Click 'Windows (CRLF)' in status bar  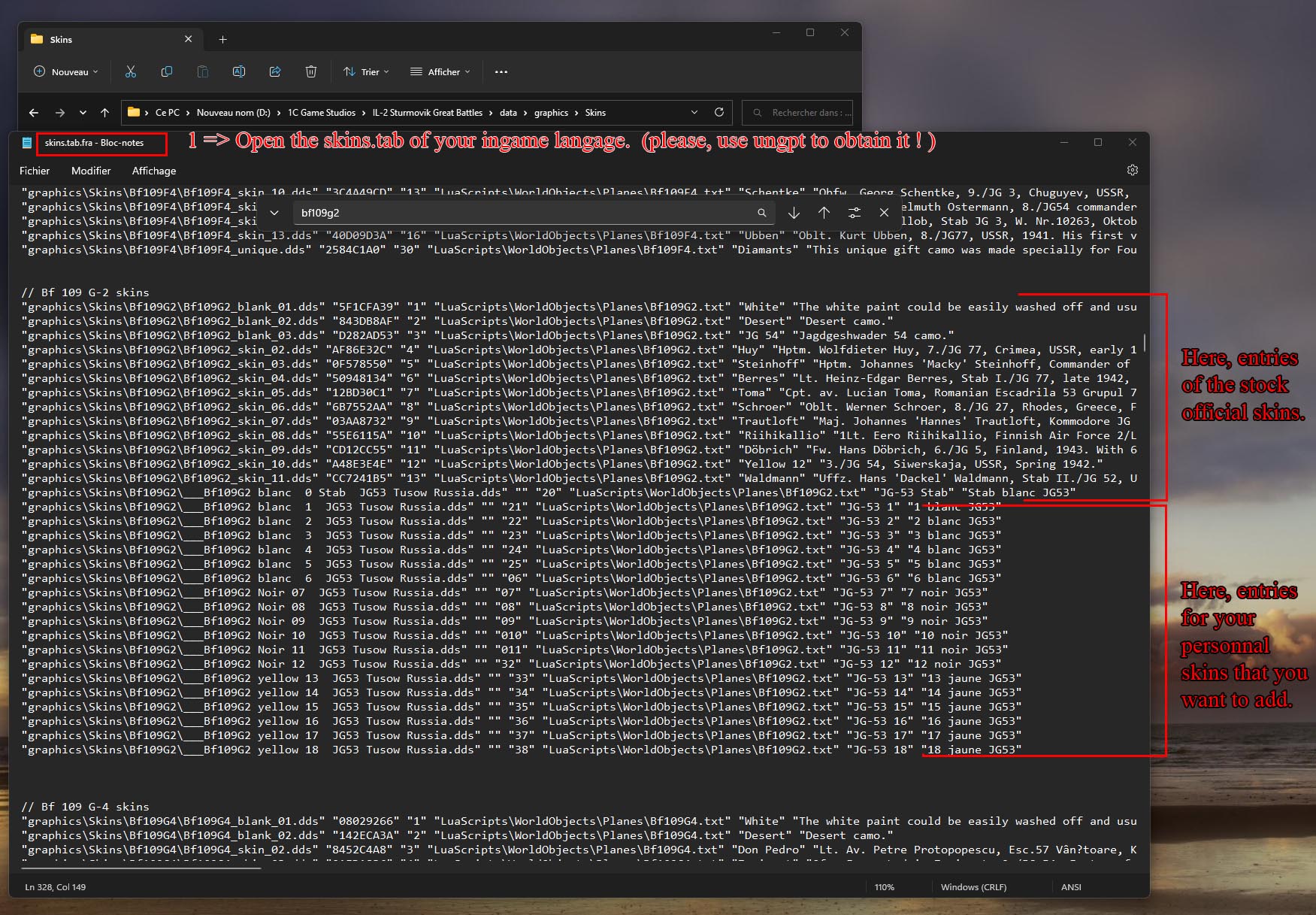(974, 887)
